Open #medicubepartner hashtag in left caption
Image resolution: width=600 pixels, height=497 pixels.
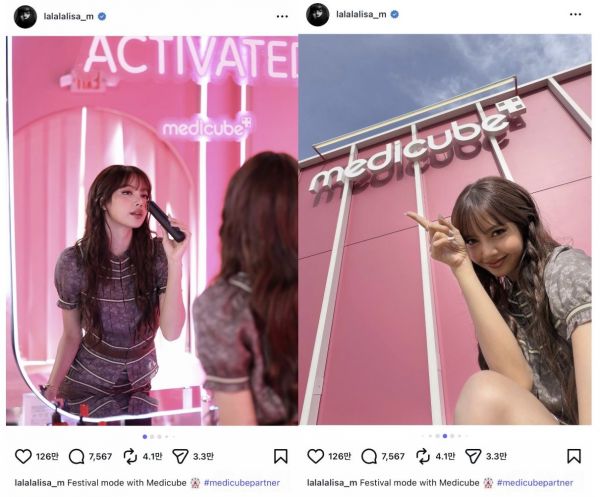[242, 483]
